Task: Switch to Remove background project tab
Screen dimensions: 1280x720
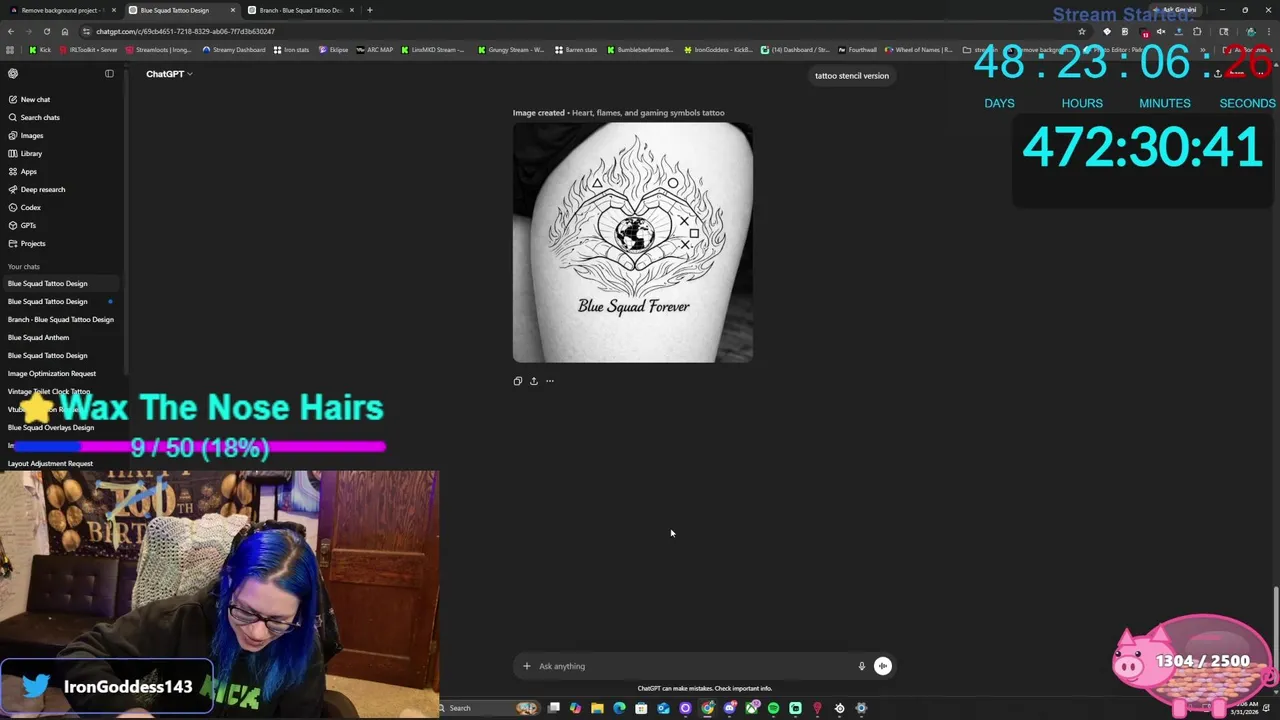Action: (x=62, y=10)
